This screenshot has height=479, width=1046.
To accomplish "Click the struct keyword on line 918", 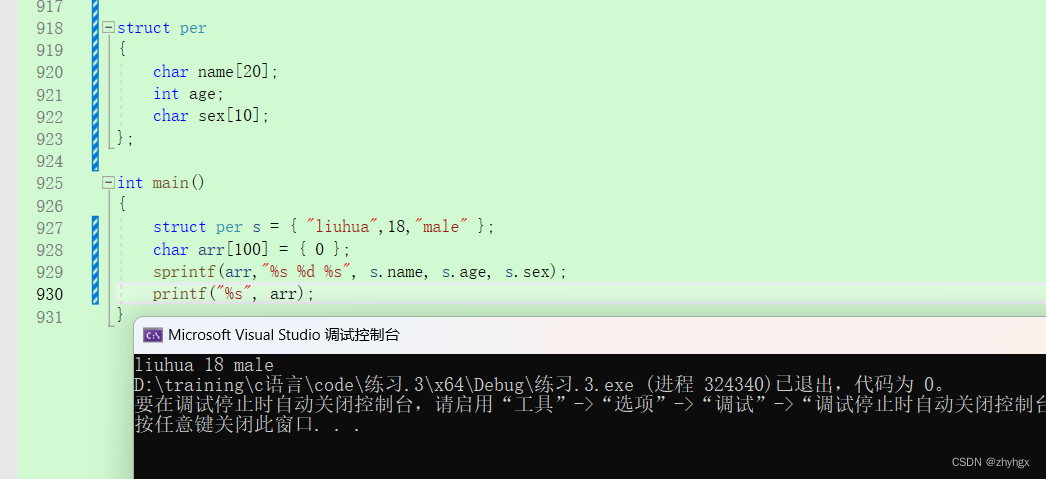I will coord(144,28).
